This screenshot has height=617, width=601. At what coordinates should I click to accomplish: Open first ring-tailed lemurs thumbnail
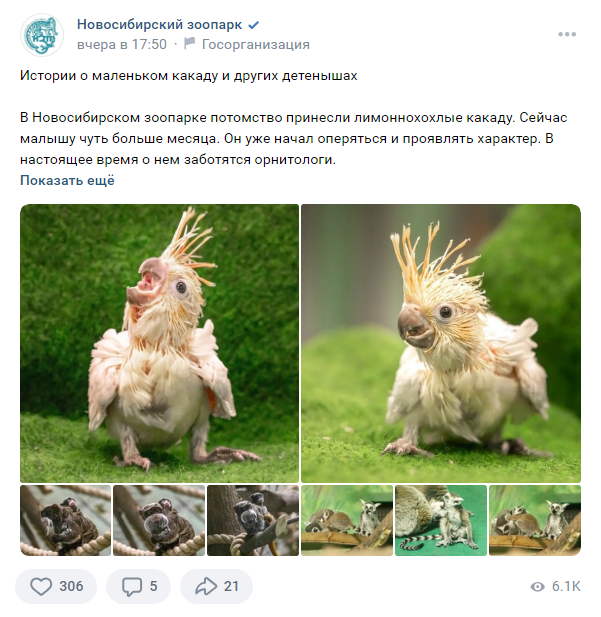pos(347,520)
